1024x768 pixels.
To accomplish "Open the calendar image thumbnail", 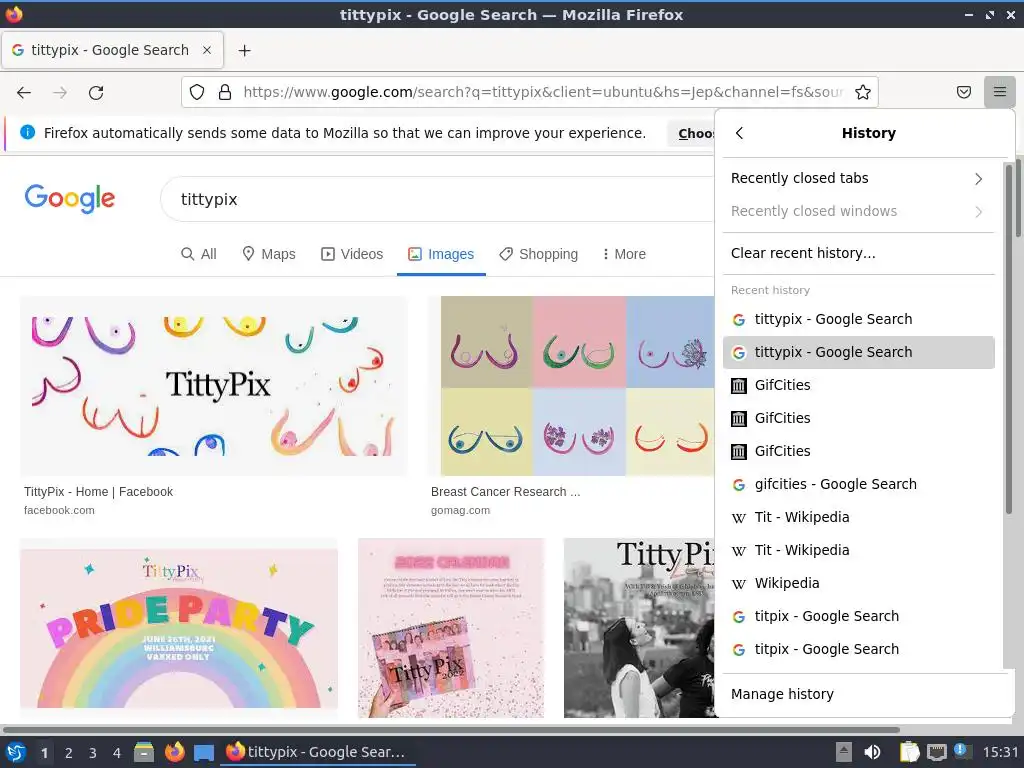I will [x=451, y=628].
